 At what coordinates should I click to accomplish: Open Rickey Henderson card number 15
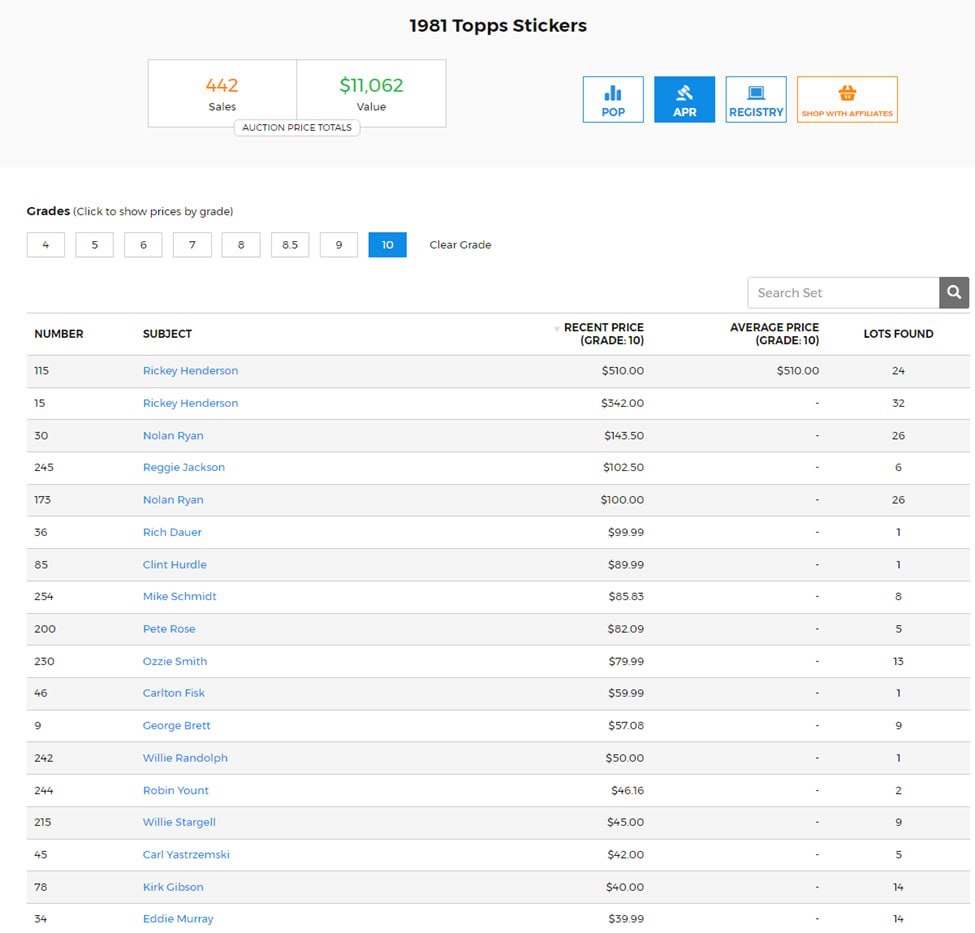[190, 403]
